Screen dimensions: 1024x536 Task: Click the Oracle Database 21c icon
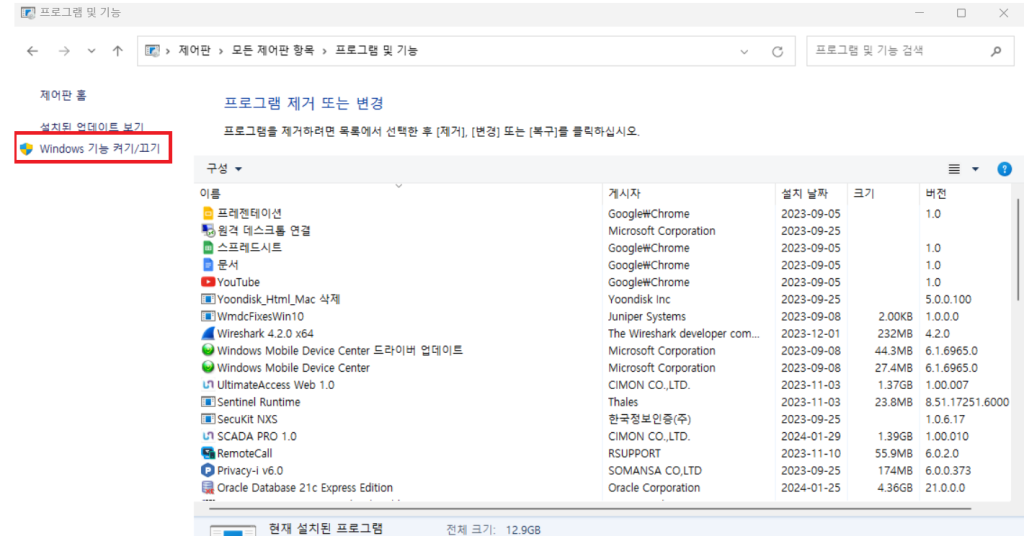click(208, 487)
